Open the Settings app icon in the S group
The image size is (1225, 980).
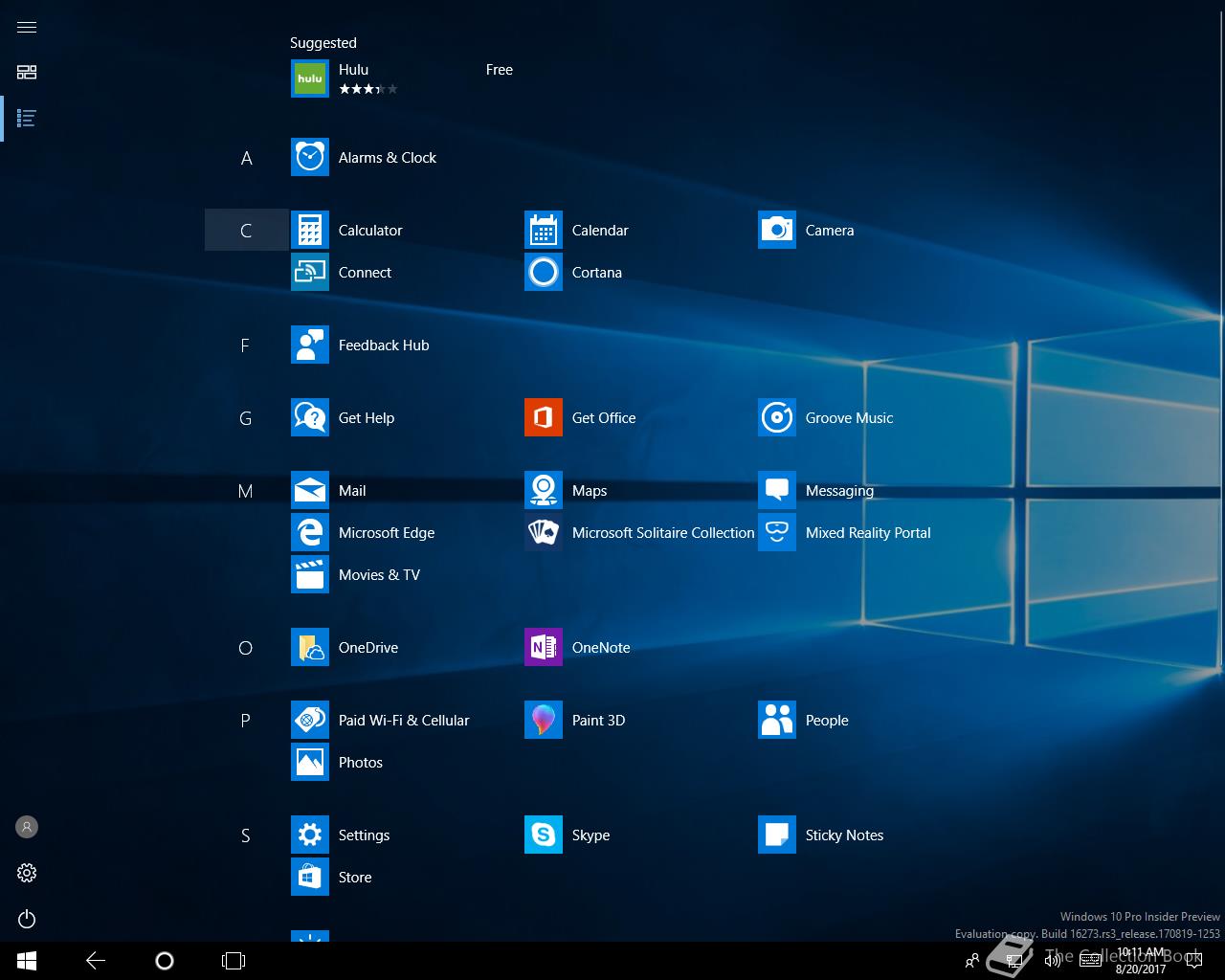[310, 835]
